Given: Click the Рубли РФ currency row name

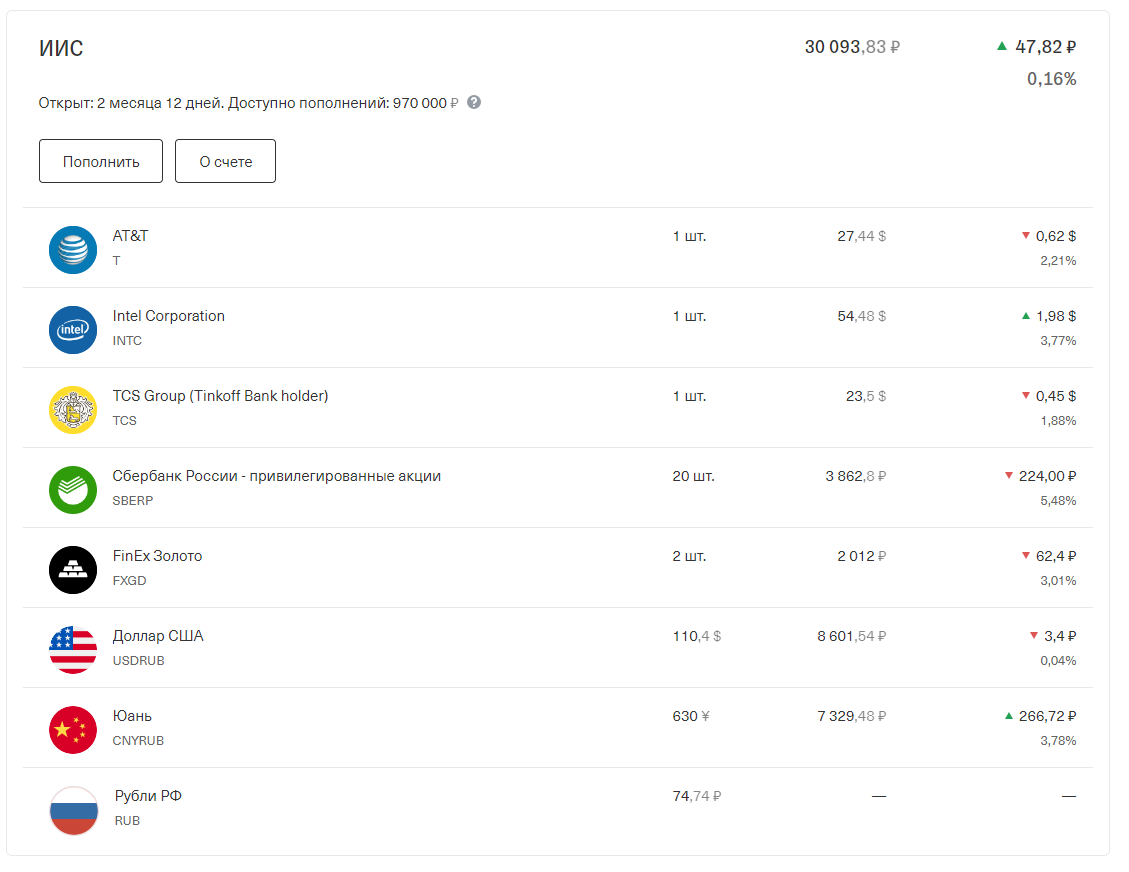Looking at the screenshot, I should pyautogui.click(x=148, y=796).
